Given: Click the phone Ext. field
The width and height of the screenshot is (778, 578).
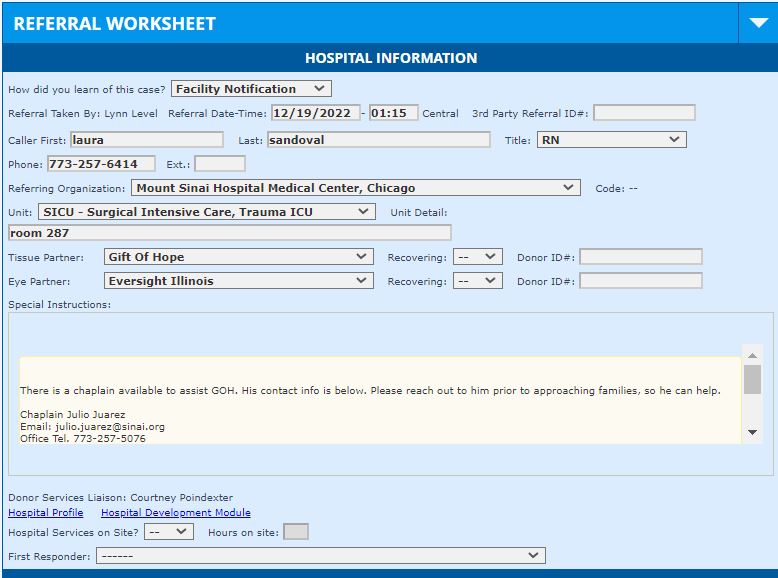Looking at the screenshot, I should click(x=219, y=164).
